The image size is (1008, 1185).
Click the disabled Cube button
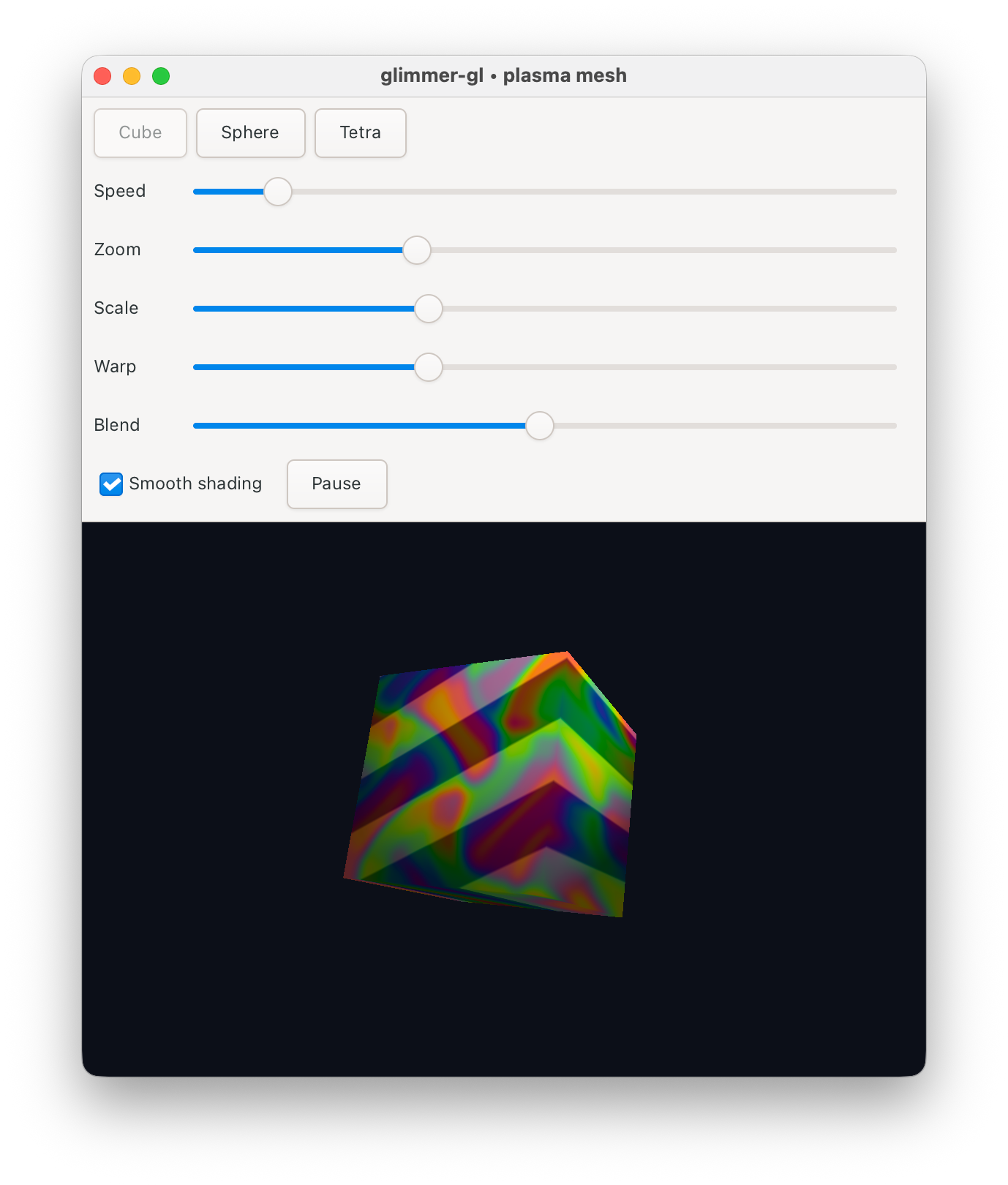click(x=140, y=133)
